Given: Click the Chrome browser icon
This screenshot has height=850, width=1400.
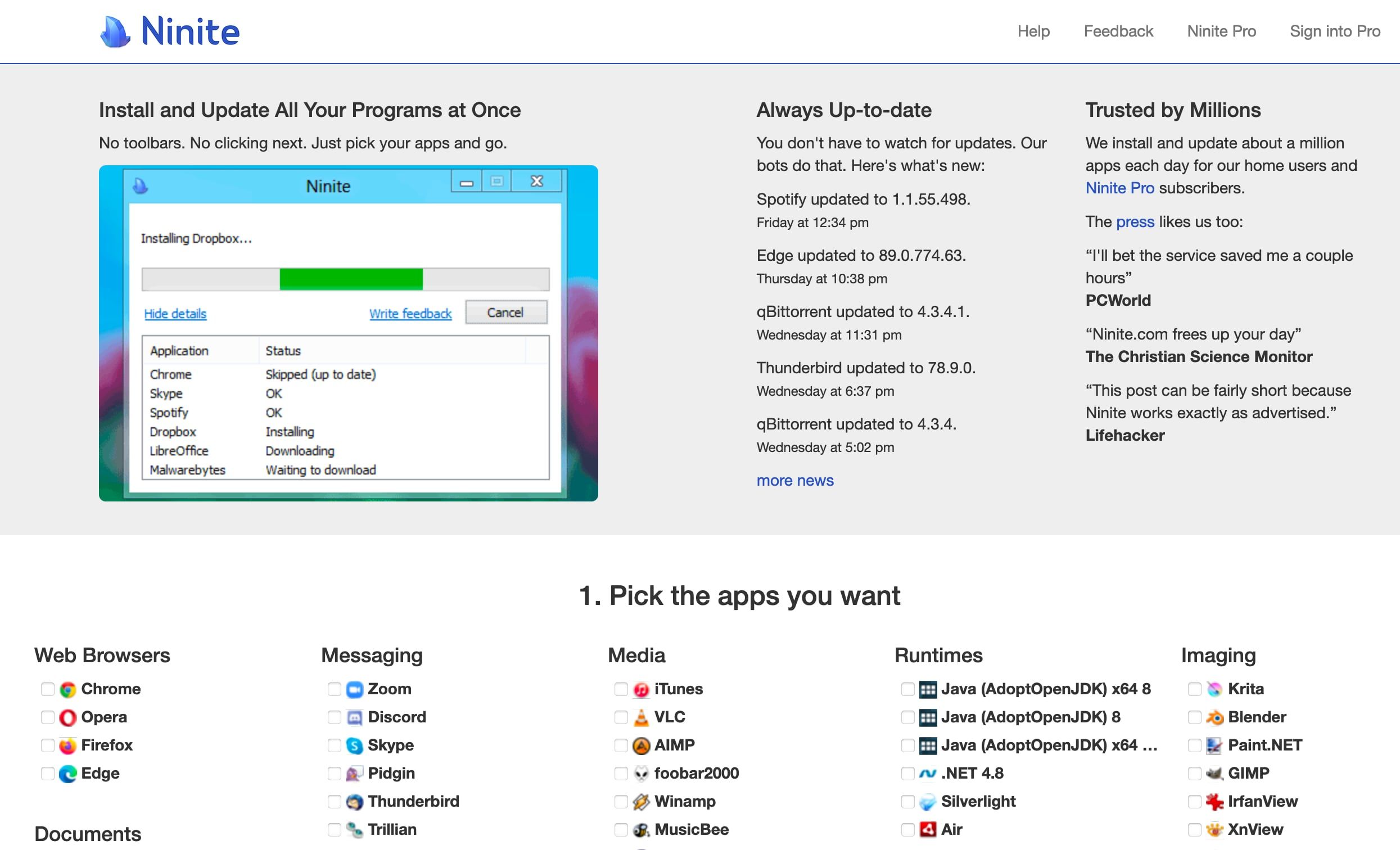Looking at the screenshot, I should [x=67, y=689].
